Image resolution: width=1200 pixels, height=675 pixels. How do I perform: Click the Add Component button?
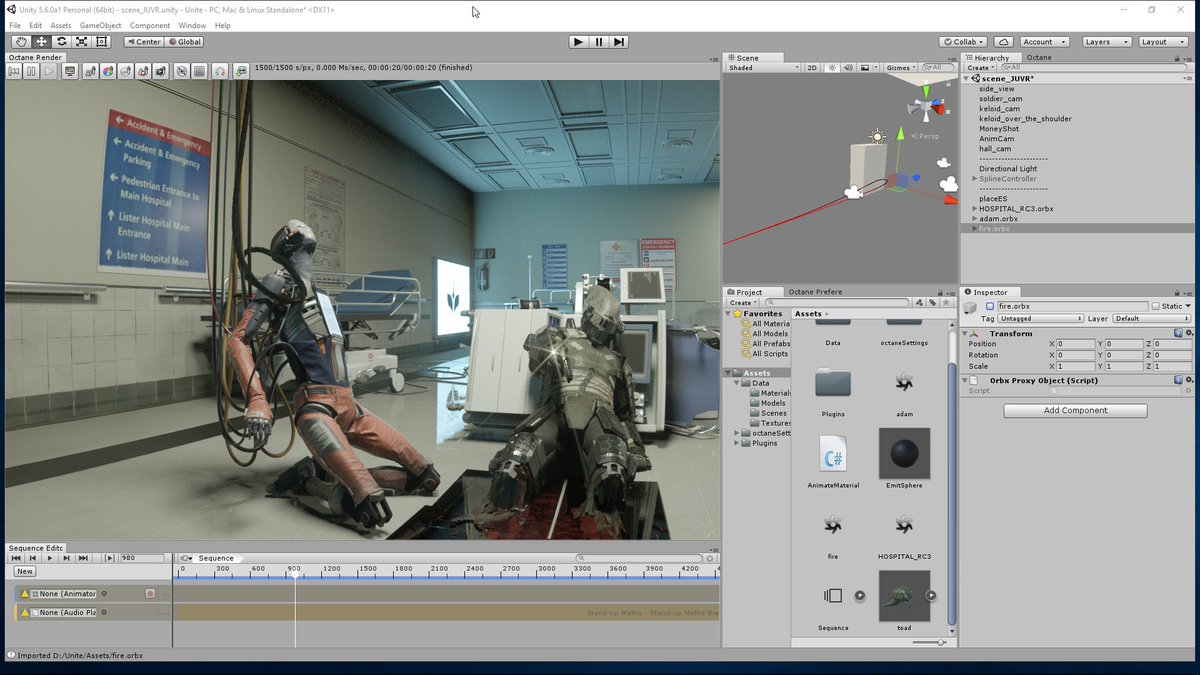coord(1075,410)
